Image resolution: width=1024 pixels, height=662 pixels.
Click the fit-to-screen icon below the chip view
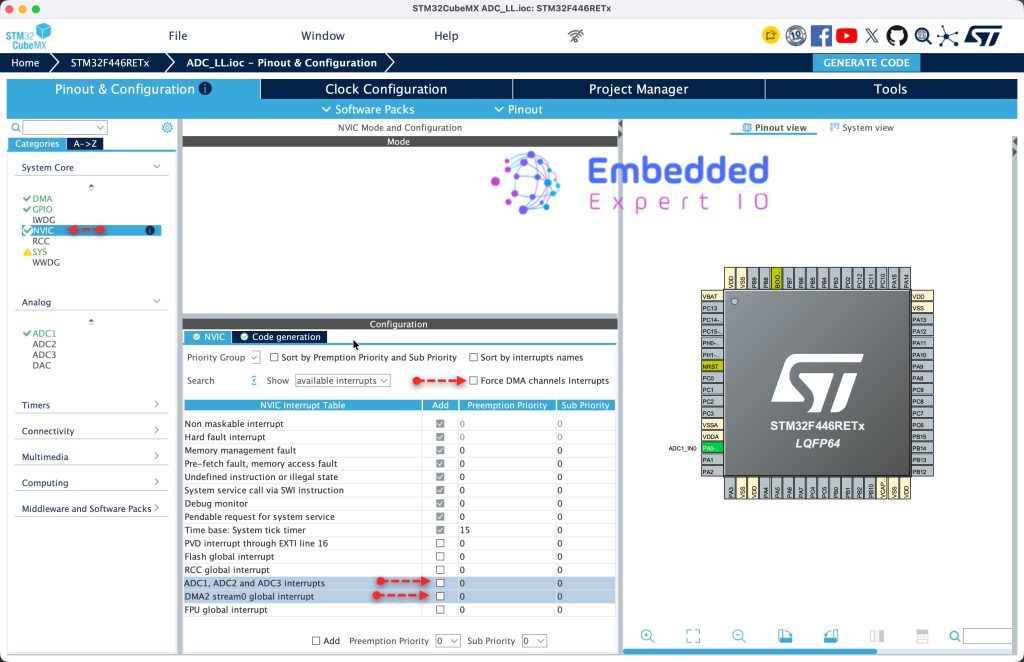coord(693,636)
